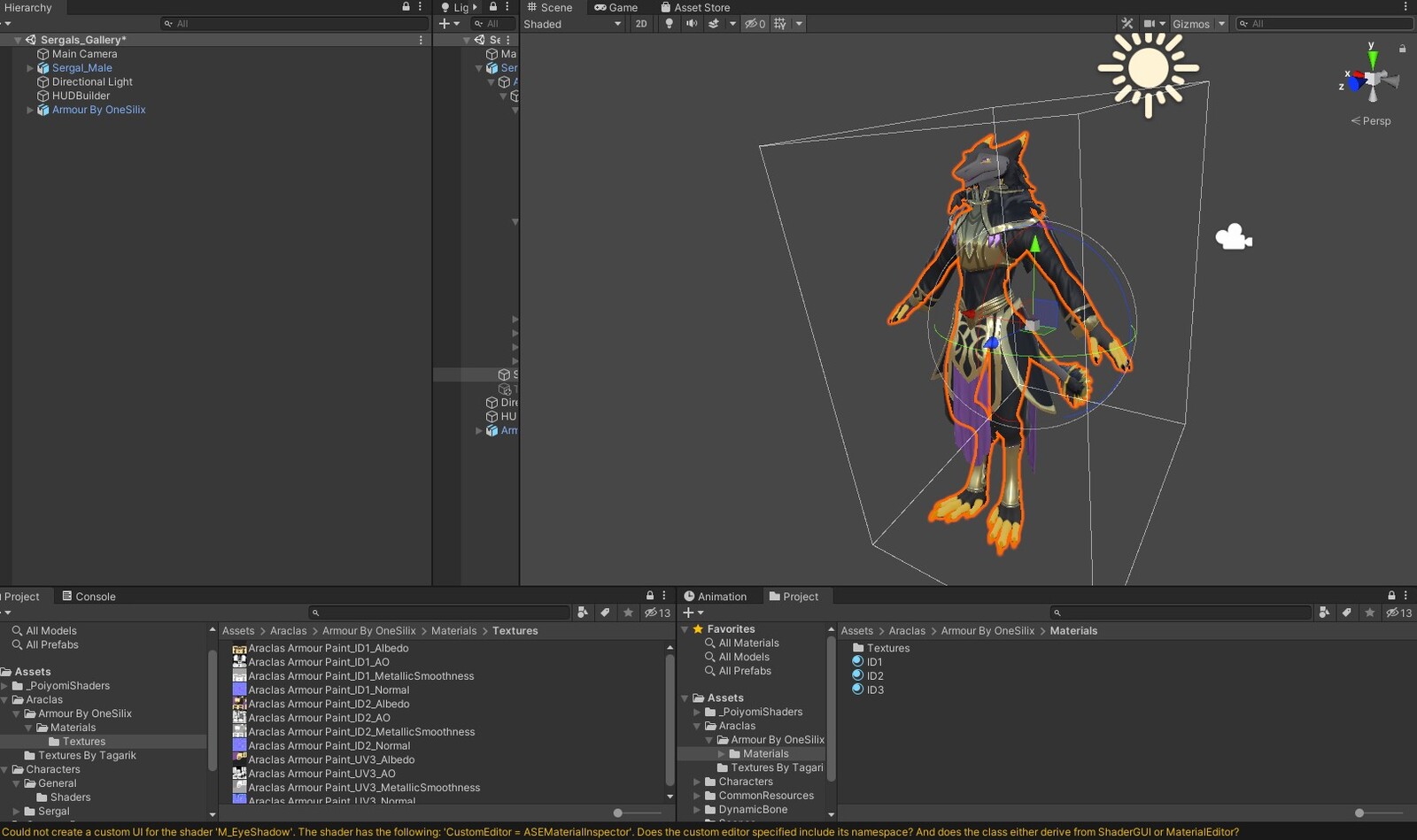Toggle scene effects (skybox/fog) icon
The image size is (1417, 840).
pyautogui.click(x=714, y=24)
